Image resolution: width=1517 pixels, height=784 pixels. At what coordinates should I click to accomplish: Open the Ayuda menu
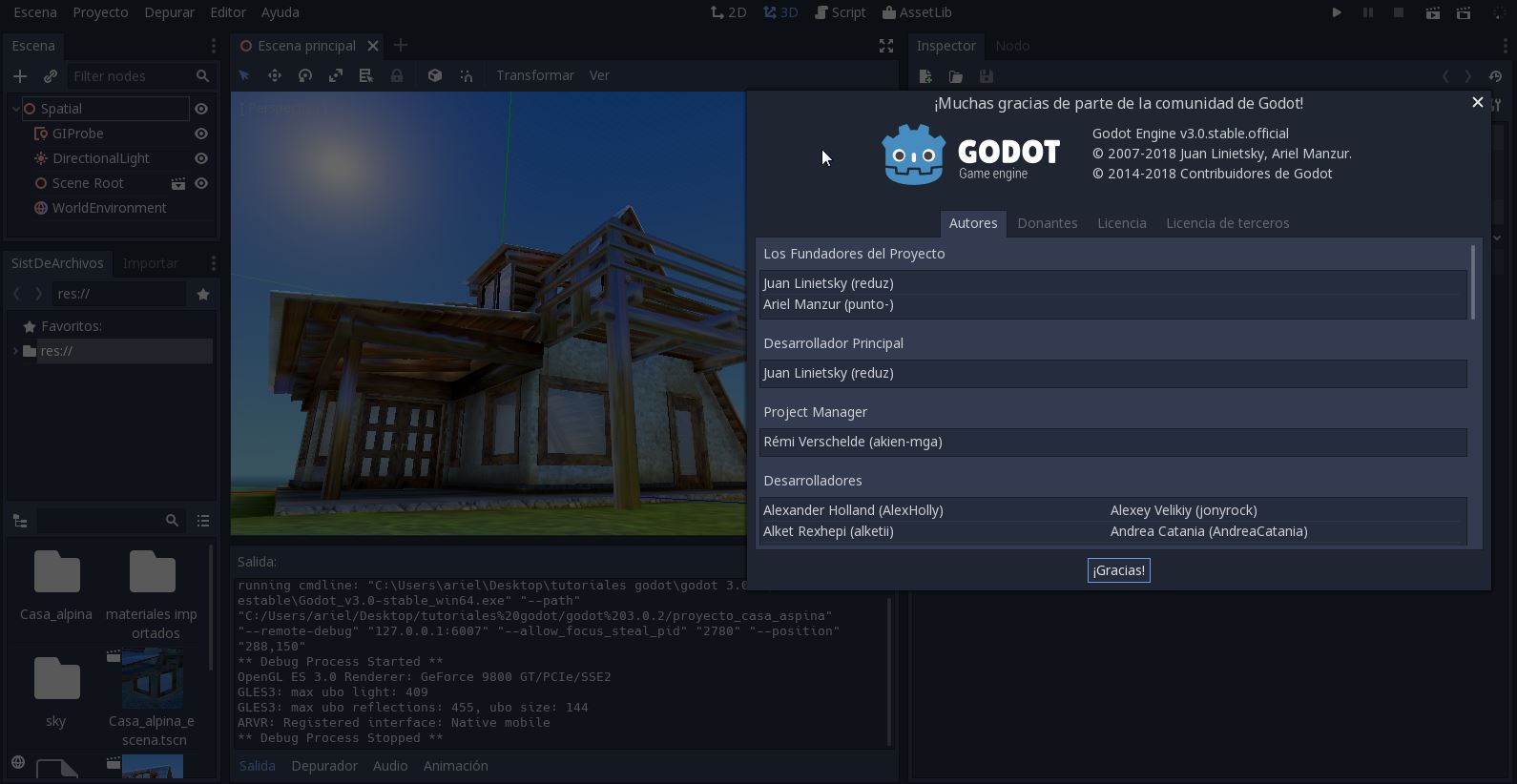pyautogui.click(x=281, y=12)
